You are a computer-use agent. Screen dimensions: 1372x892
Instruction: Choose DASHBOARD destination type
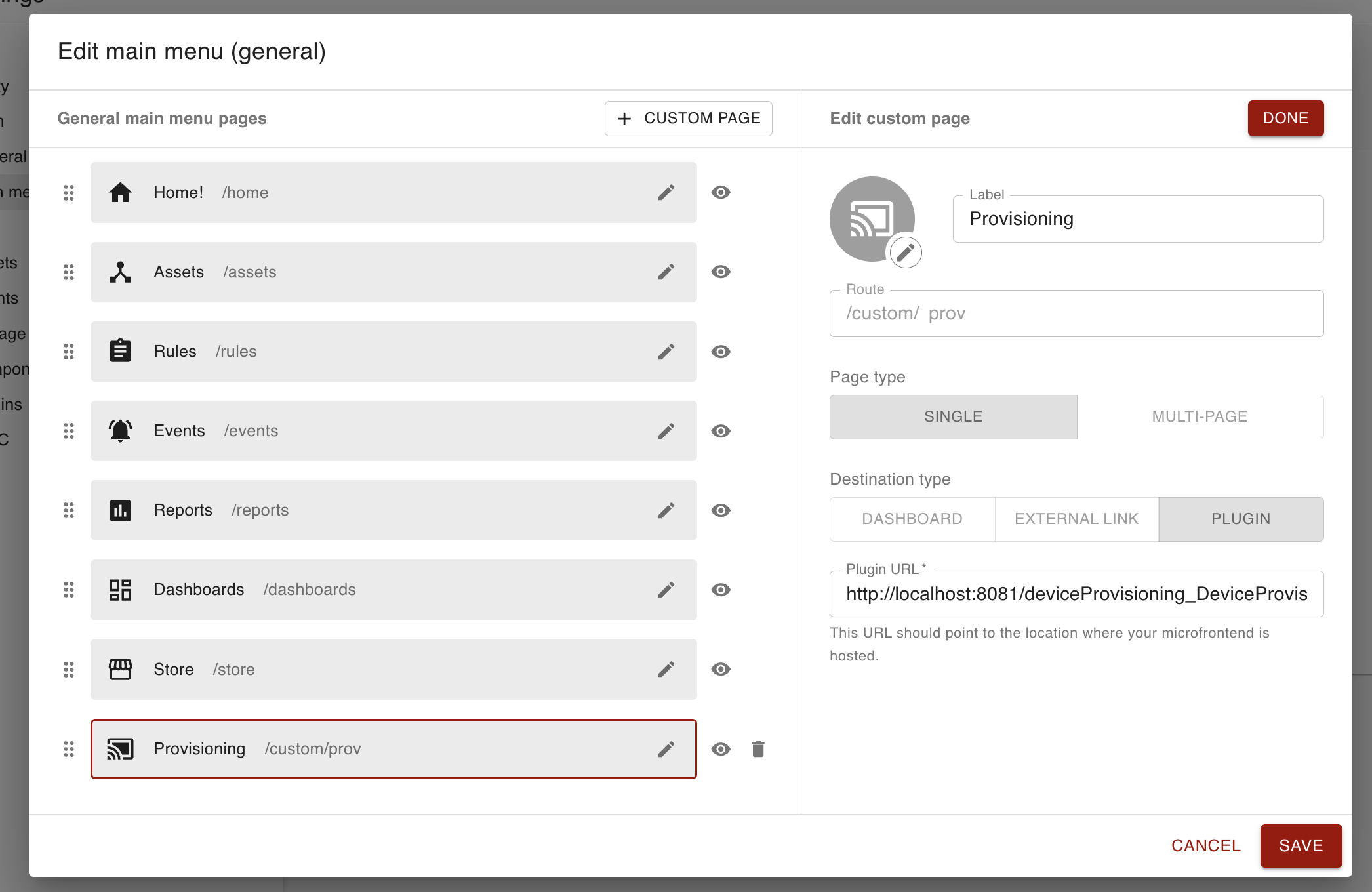(x=912, y=519)
